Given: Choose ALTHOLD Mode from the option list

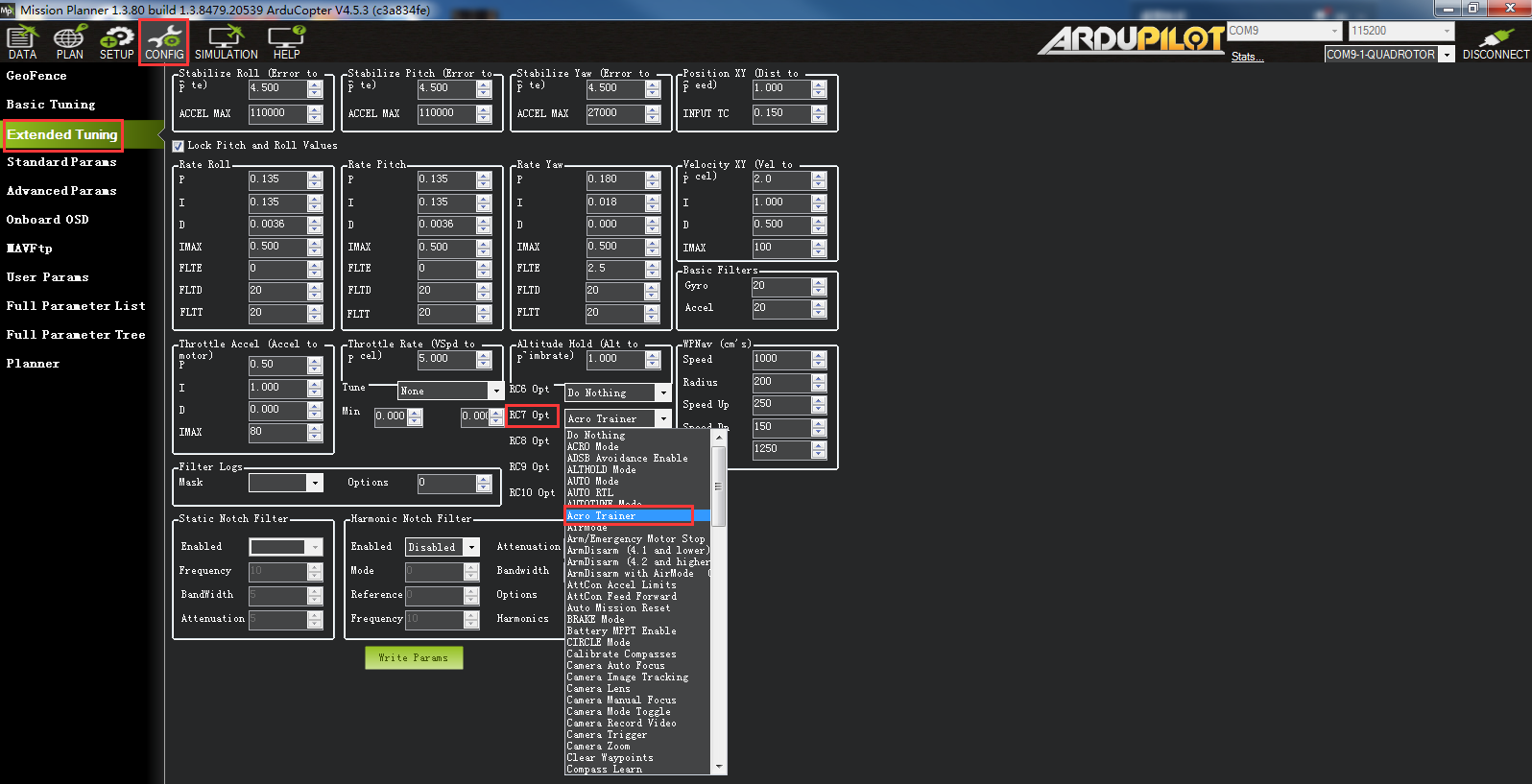Looking at the screenshot, I should coord(601,470).
